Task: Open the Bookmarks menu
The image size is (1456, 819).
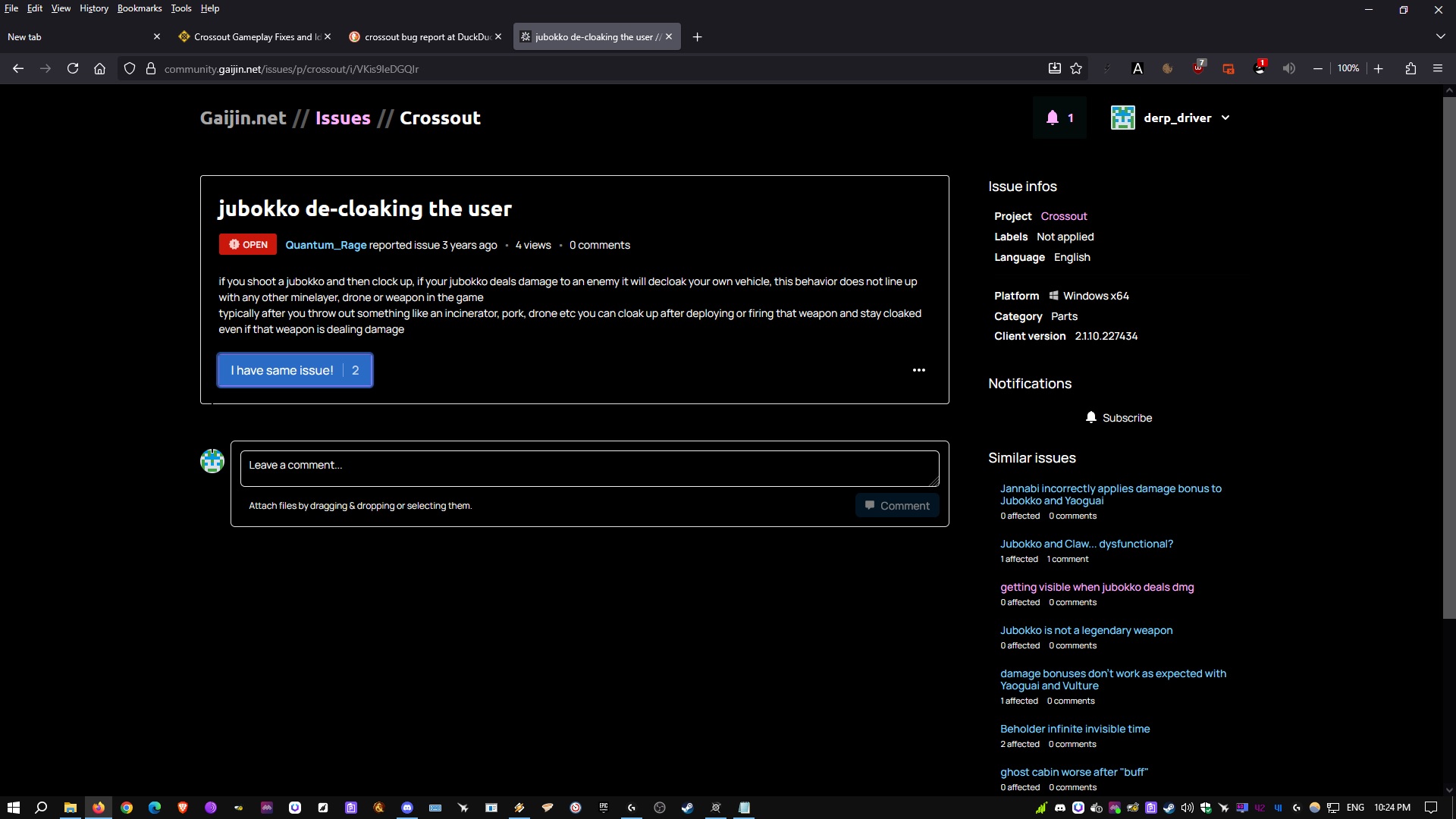Action: pos(140,8)
